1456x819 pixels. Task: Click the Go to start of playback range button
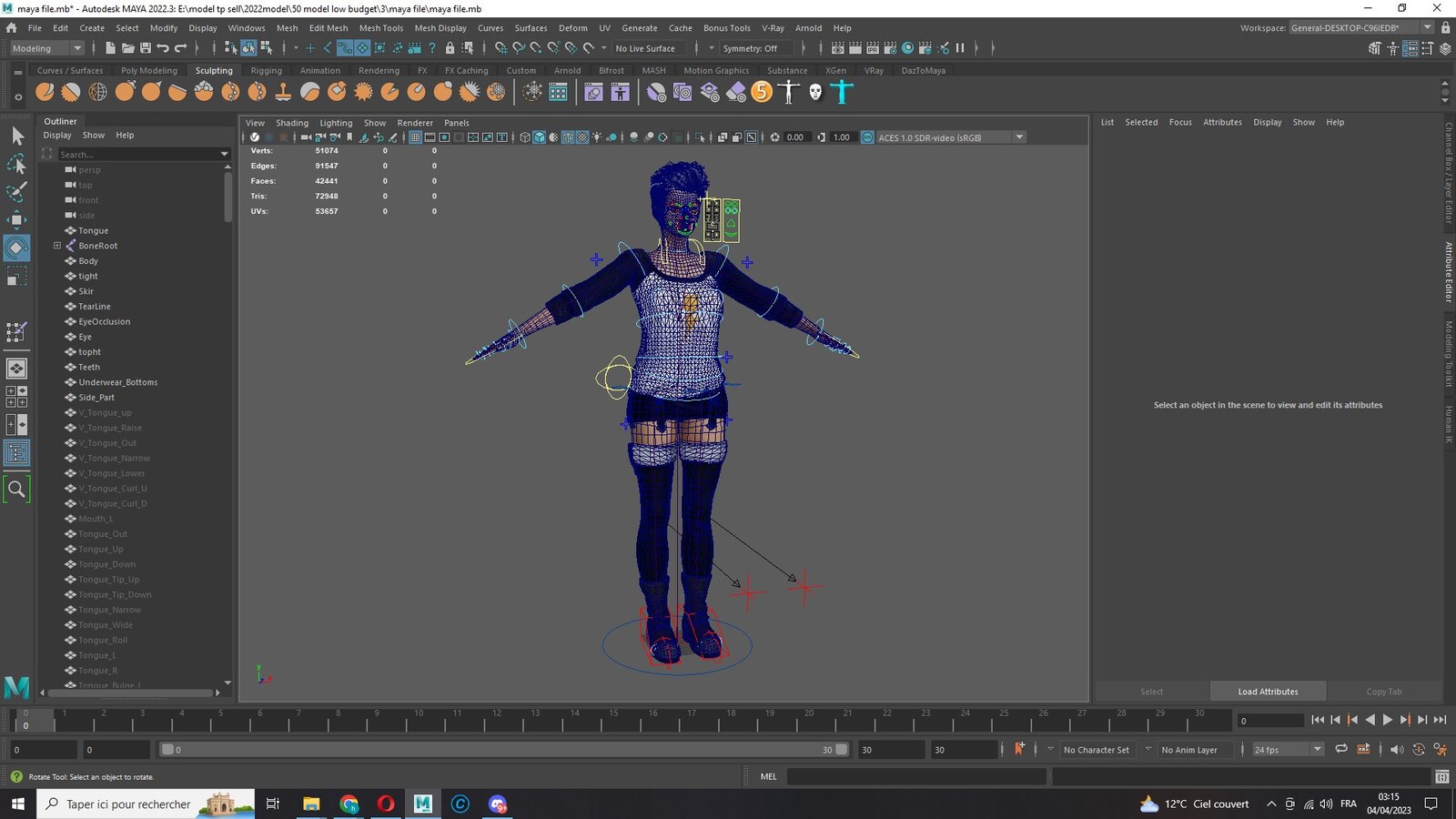(1318, 720)
